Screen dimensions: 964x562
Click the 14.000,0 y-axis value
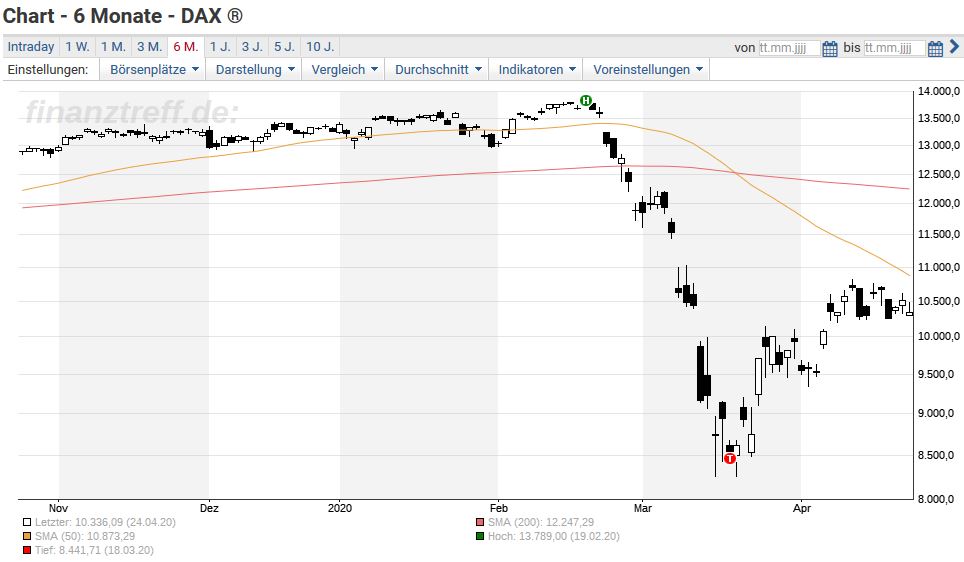pyautogui.click(x=938, y=92)
